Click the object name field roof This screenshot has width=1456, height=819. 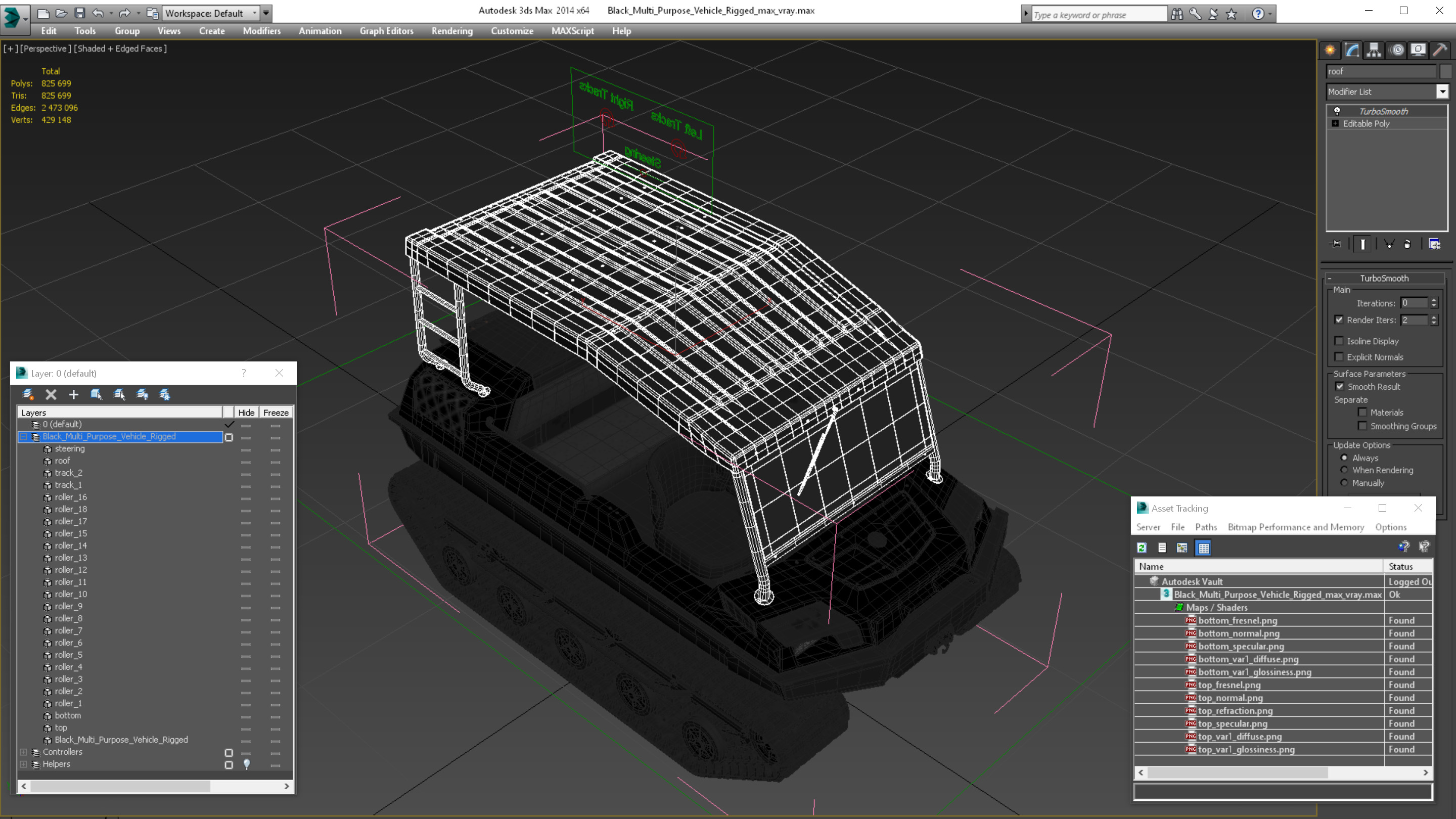click(1380, 71)
